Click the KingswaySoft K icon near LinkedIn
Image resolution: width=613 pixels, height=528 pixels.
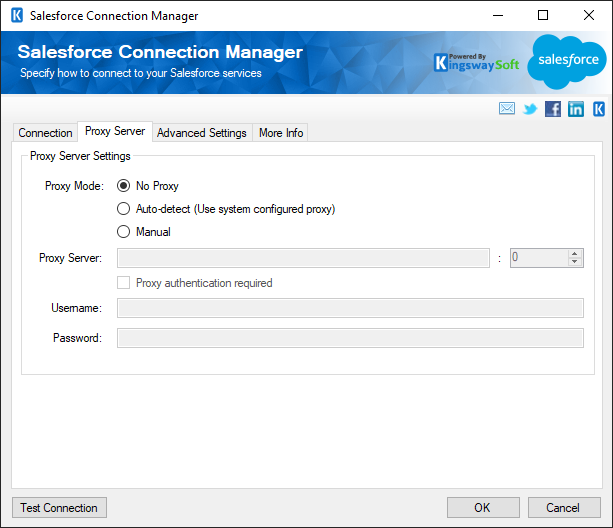point(599,109)
